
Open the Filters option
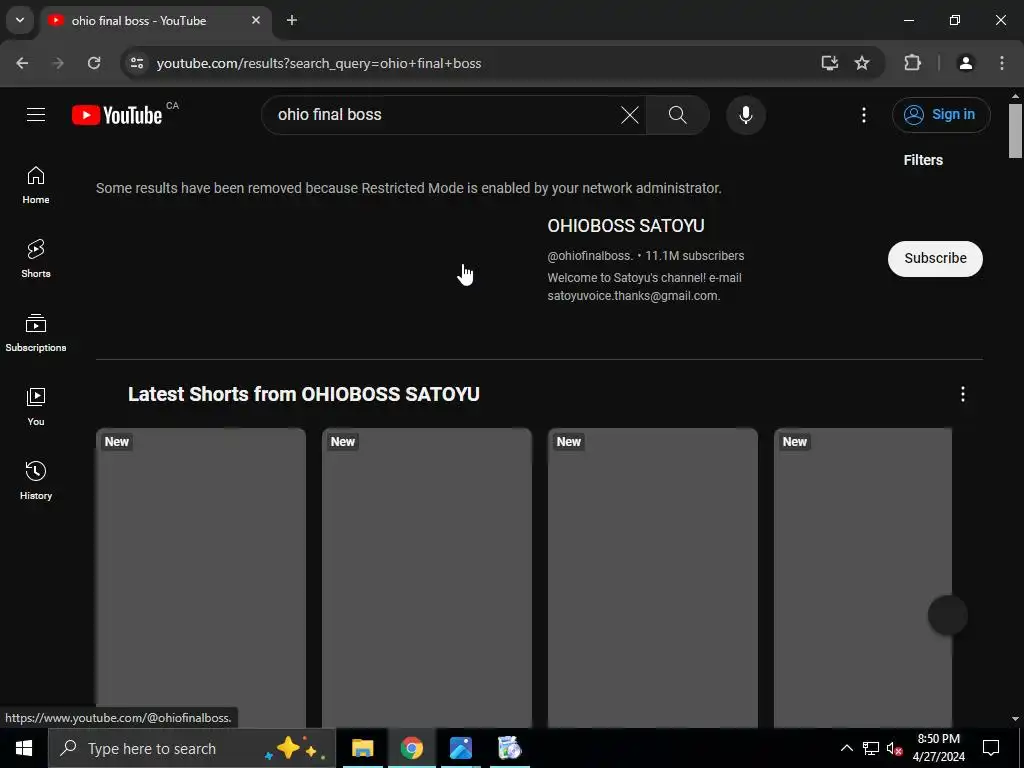click(x=923, y=160)
